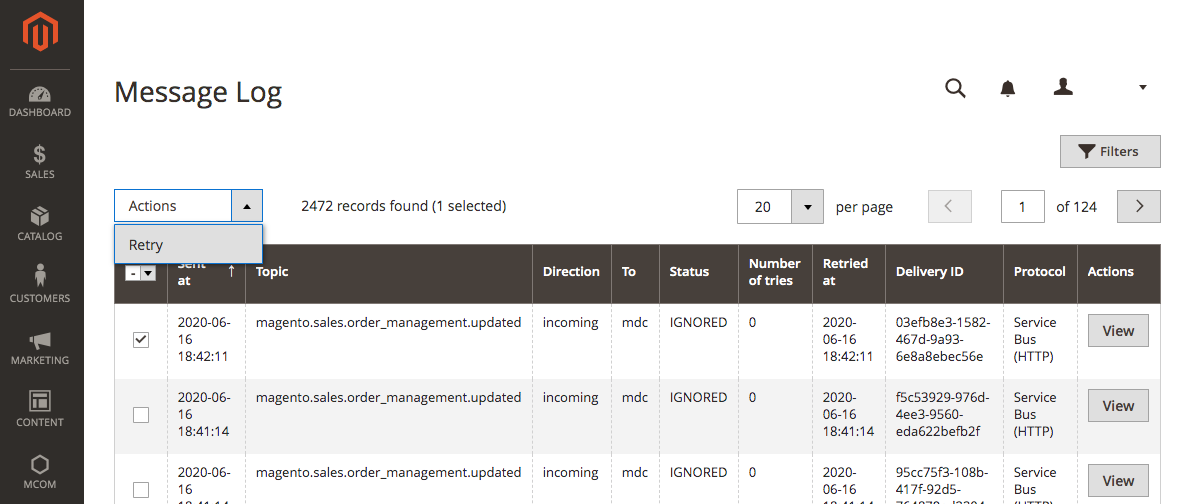The width and height of the screenshot is (1181, 504).
Task: Open the MCOM sidebar menu
Action: [40, 472]
